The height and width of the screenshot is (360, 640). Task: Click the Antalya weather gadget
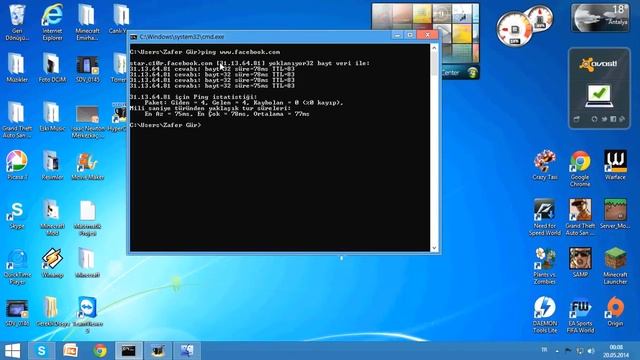tap(600, 18)
